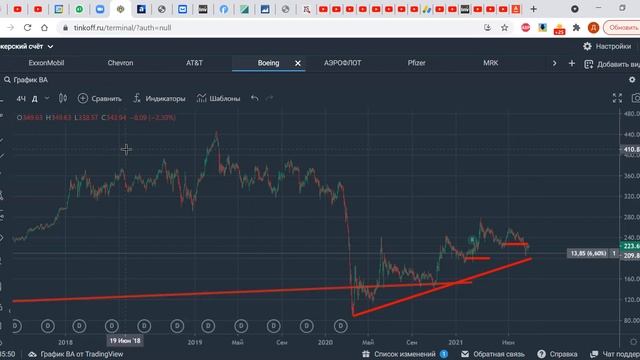Open Indicators (Индикаторы) panel
Image resolution: width=640 pixels, height=360 pixels.
click(159, 98)
